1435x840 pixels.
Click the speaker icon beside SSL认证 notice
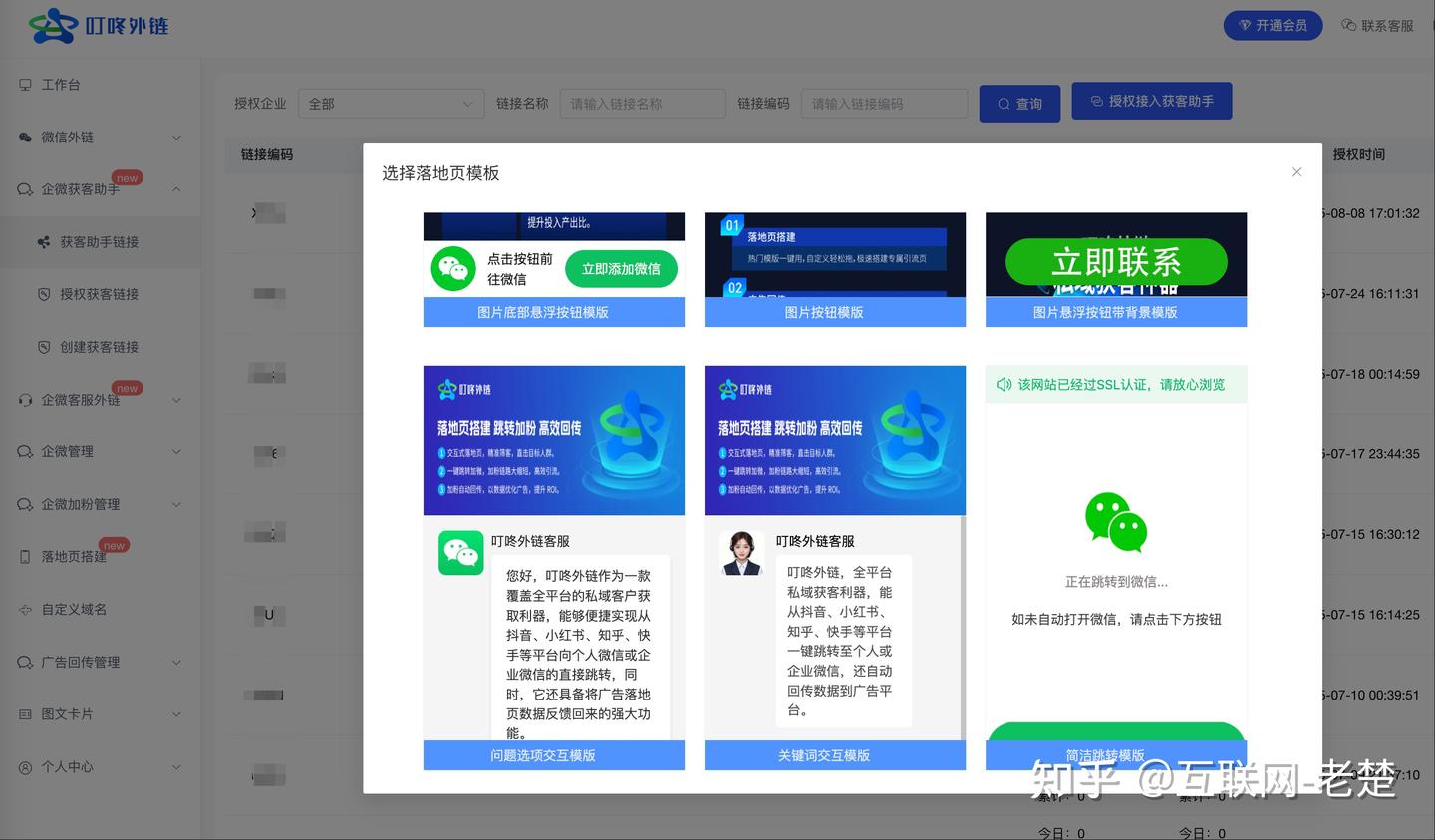tap(1004, 384)
